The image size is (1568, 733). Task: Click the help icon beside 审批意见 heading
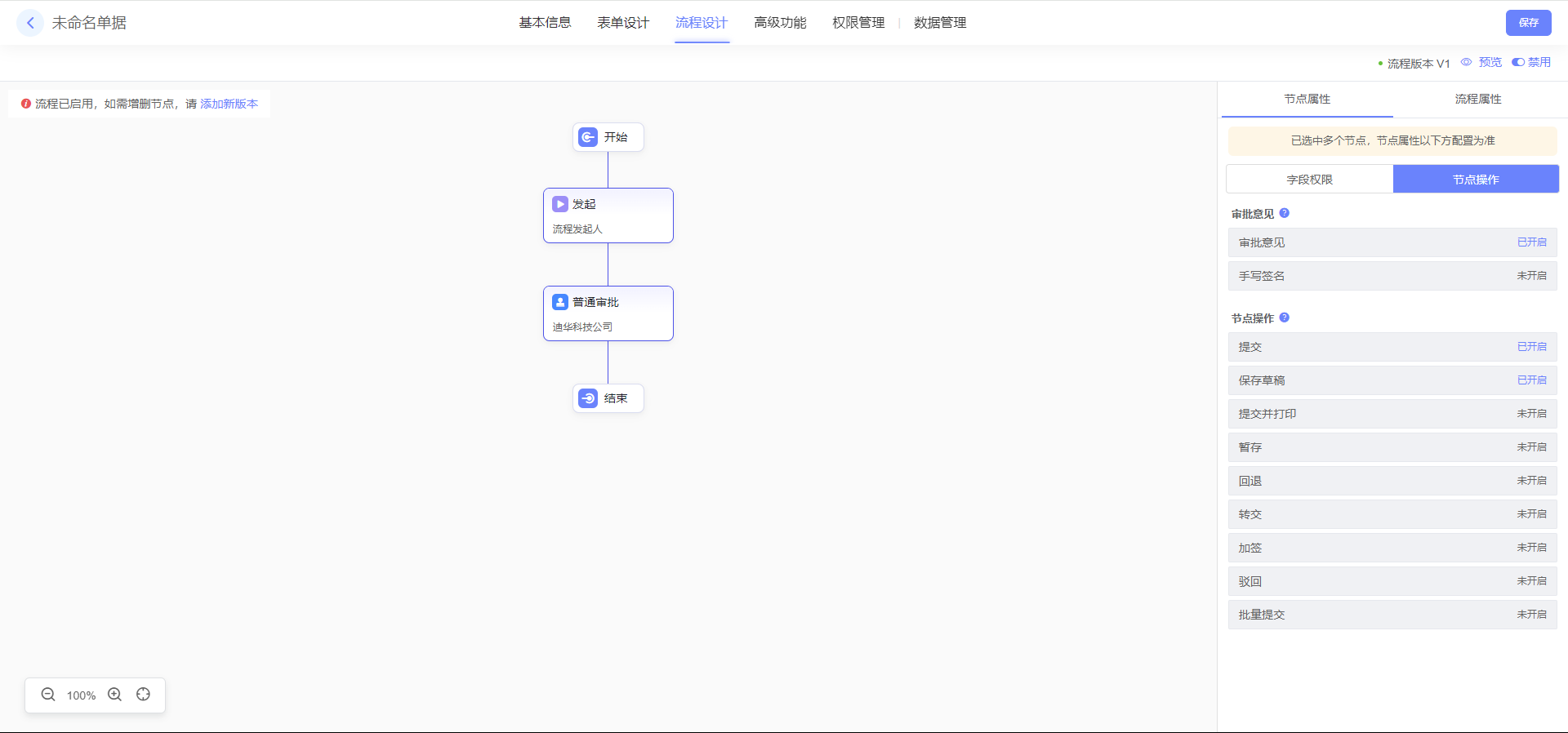(x=1285, y=213)
